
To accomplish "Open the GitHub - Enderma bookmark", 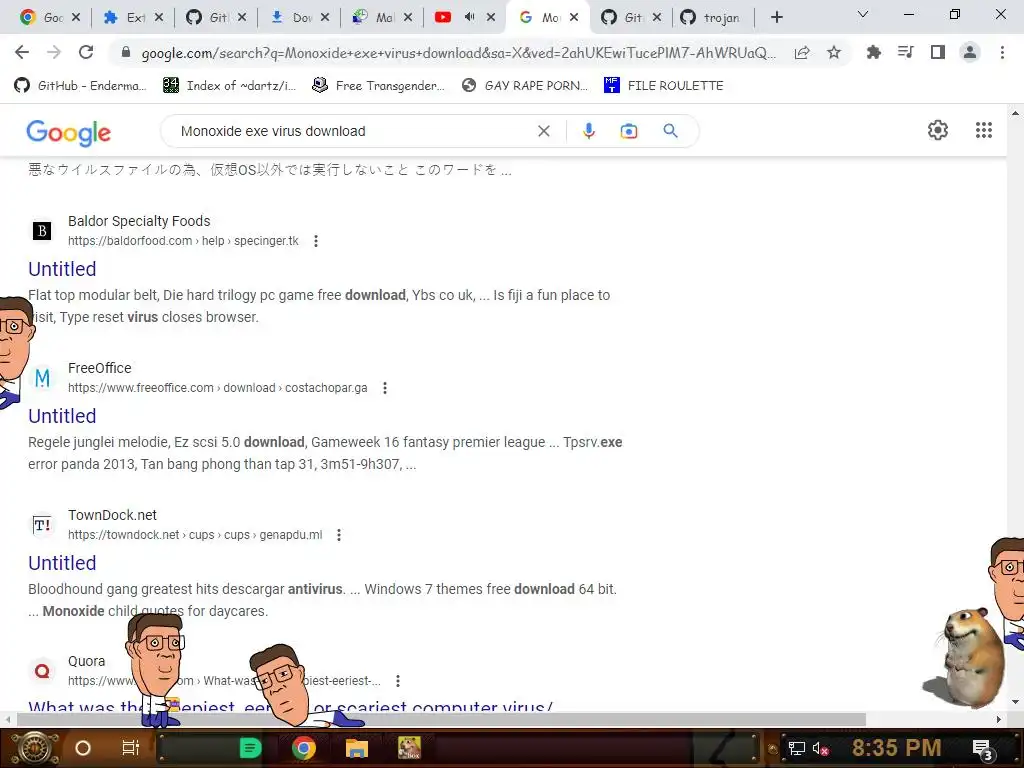I will click(80, 86).
